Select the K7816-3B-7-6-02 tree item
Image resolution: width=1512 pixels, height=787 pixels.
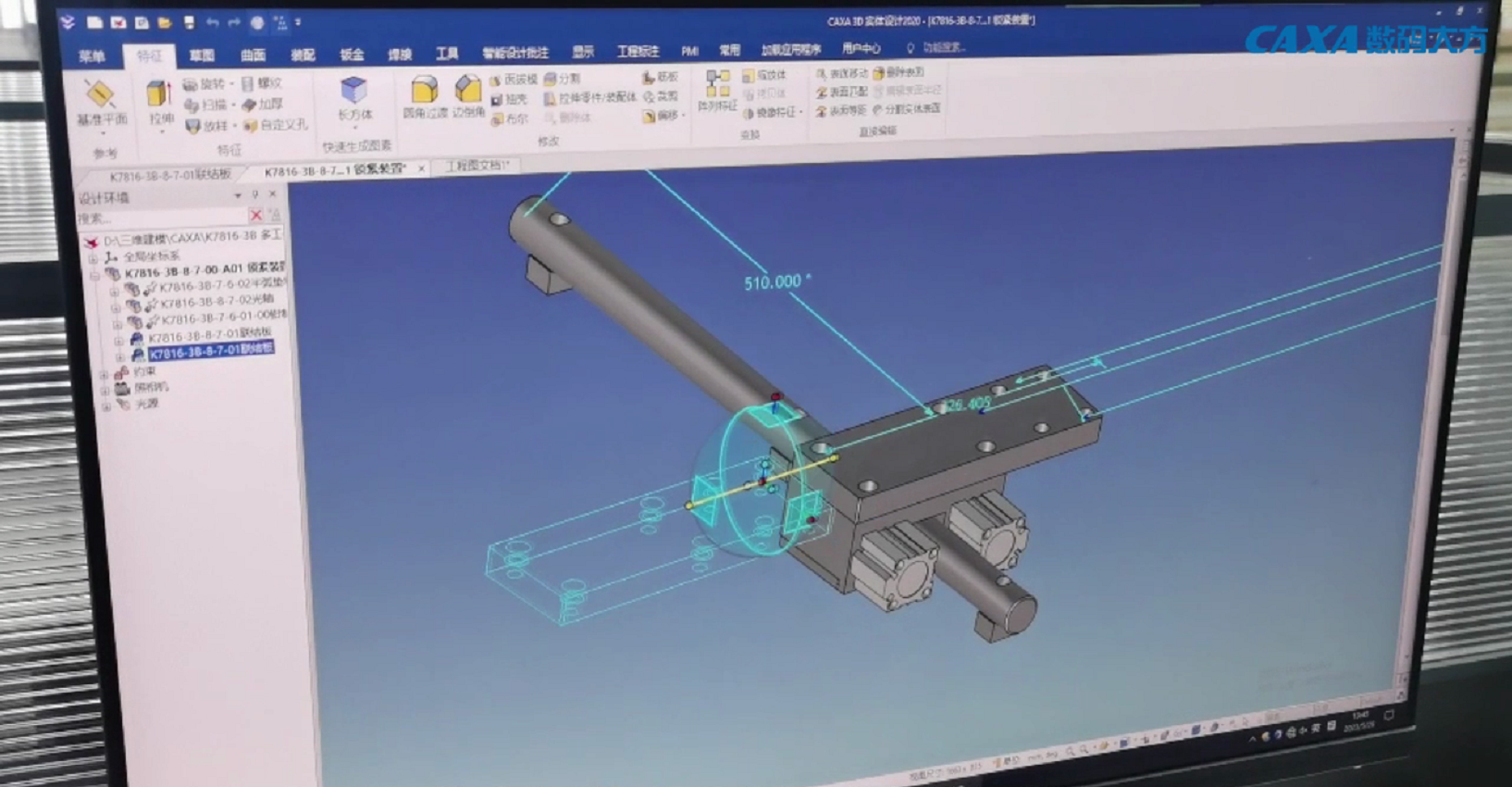click(222, 286)
